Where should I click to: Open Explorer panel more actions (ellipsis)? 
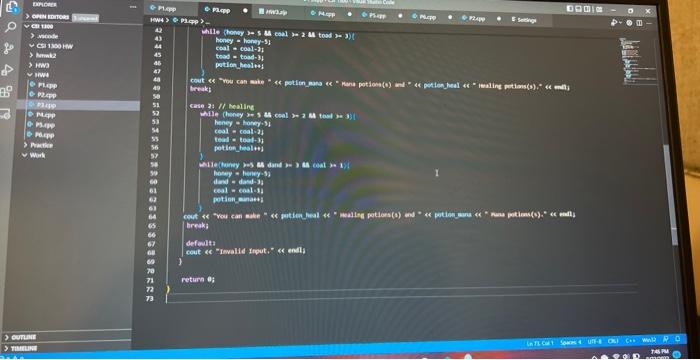coord(133,7)
